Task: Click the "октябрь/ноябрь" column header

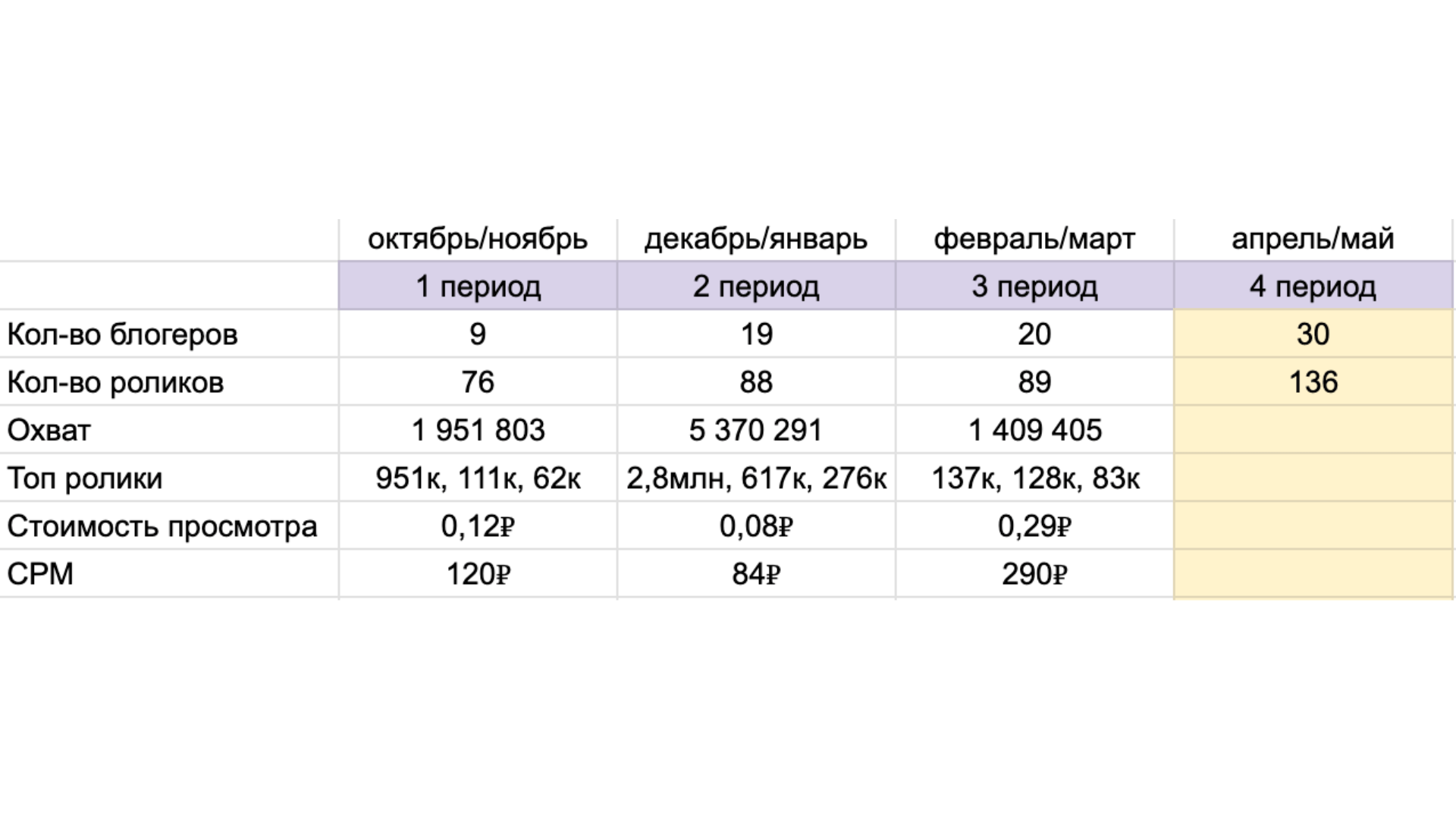Action: pyautogui.click(x=478, y=240)
